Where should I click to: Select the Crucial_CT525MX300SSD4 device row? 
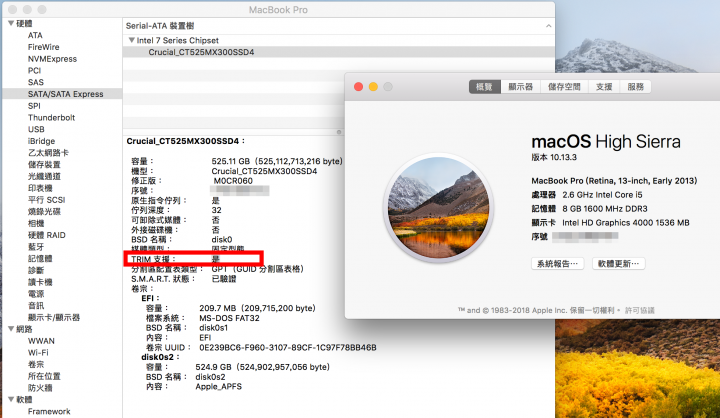[x=338, y=52]
